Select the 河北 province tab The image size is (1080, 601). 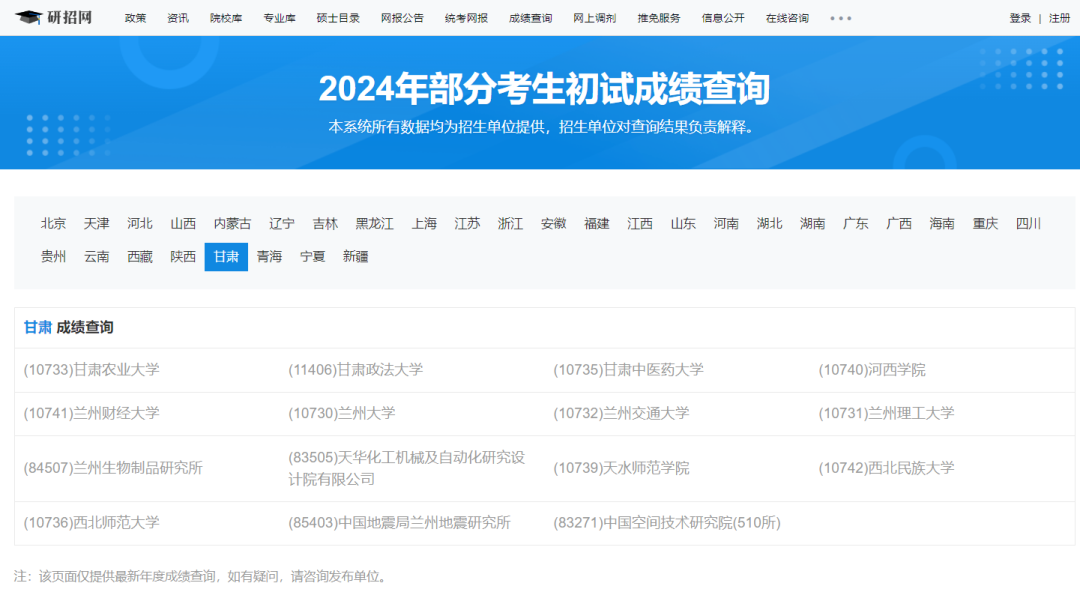[140, 223]
